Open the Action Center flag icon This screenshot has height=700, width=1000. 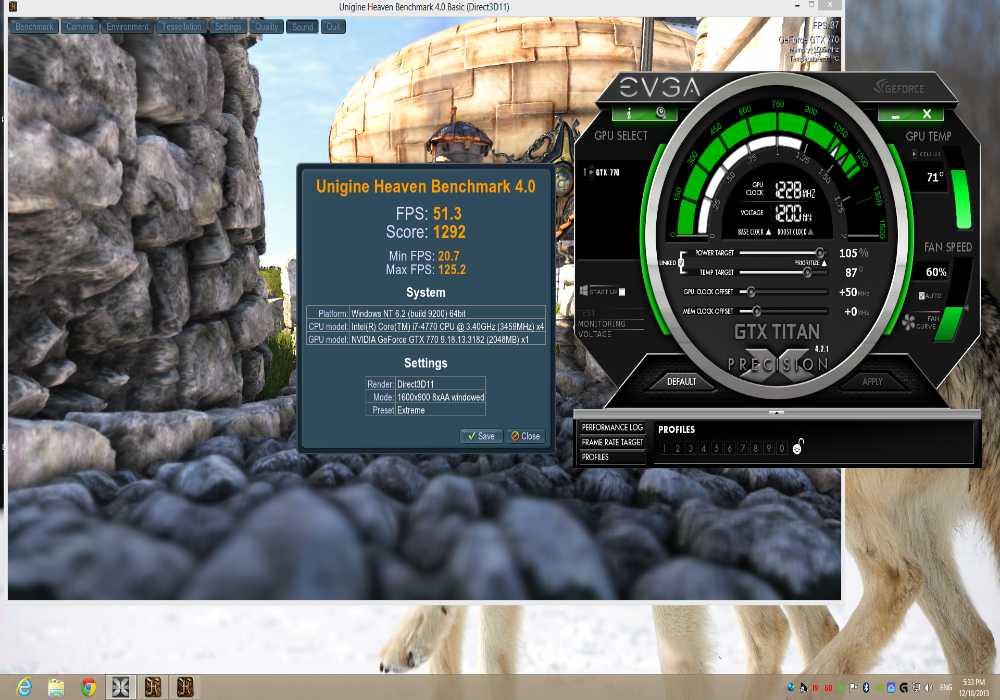(853, 687)
